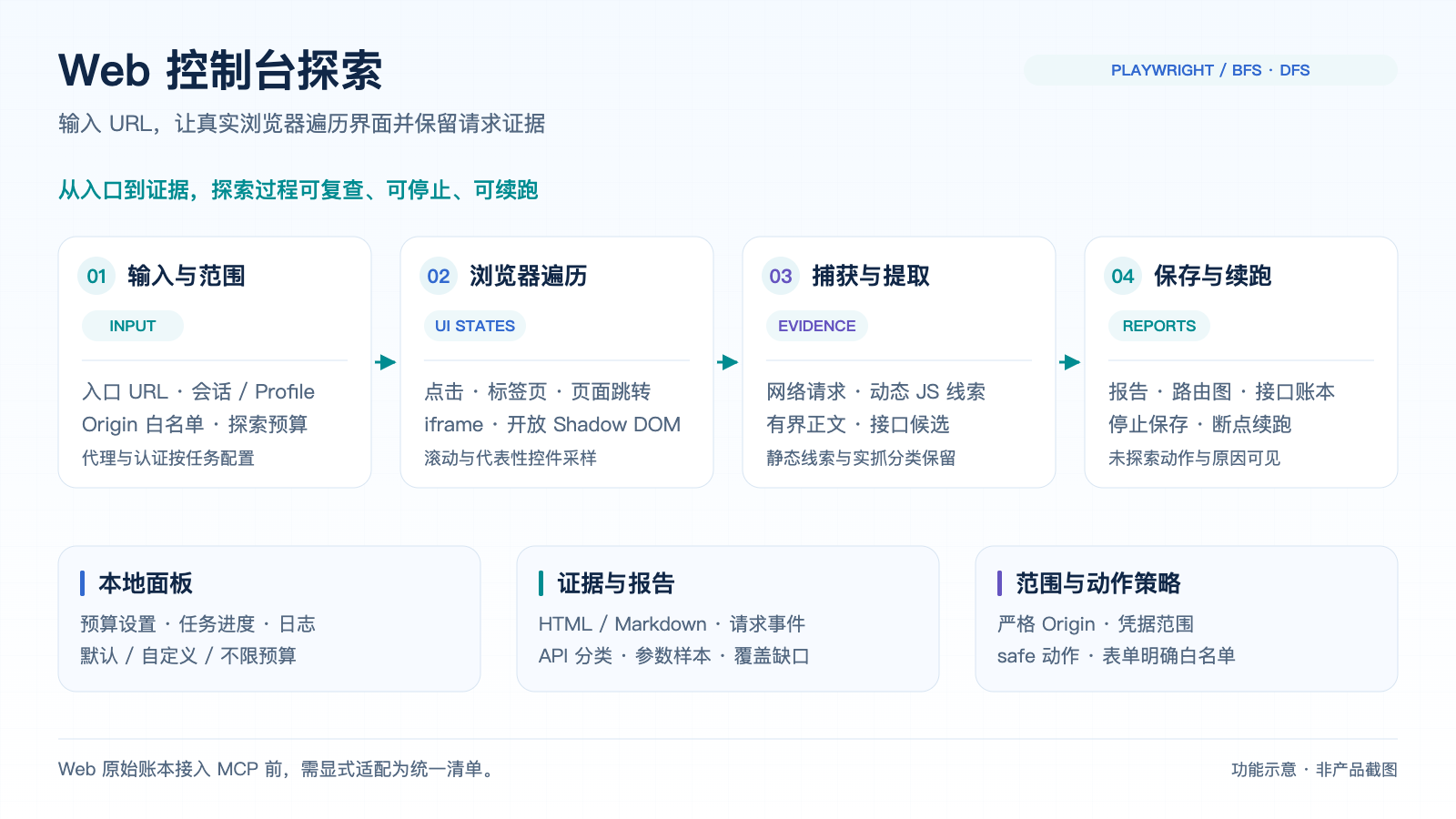Click the 保存与续跑 card heading
1456x819 pixels.
click(x=1213, y=276)
